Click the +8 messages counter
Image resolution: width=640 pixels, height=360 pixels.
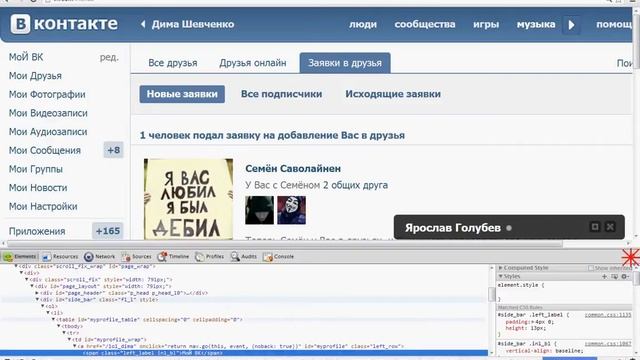113,150
